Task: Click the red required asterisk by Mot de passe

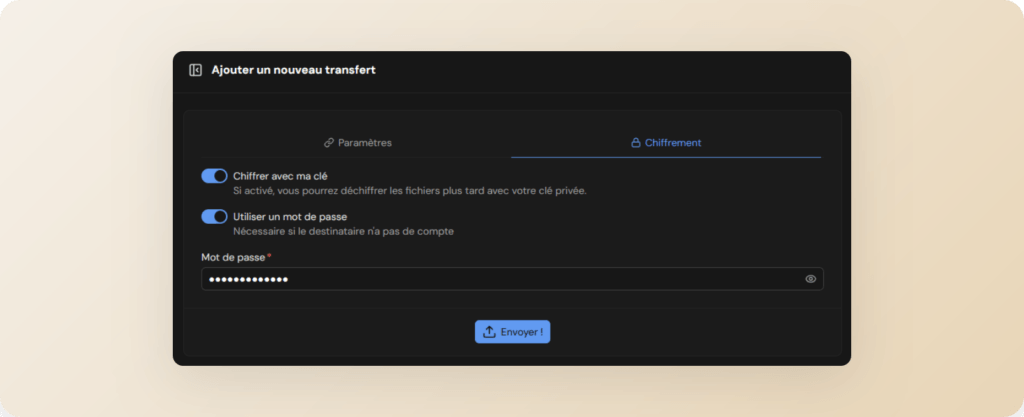Action: point(269,256)
